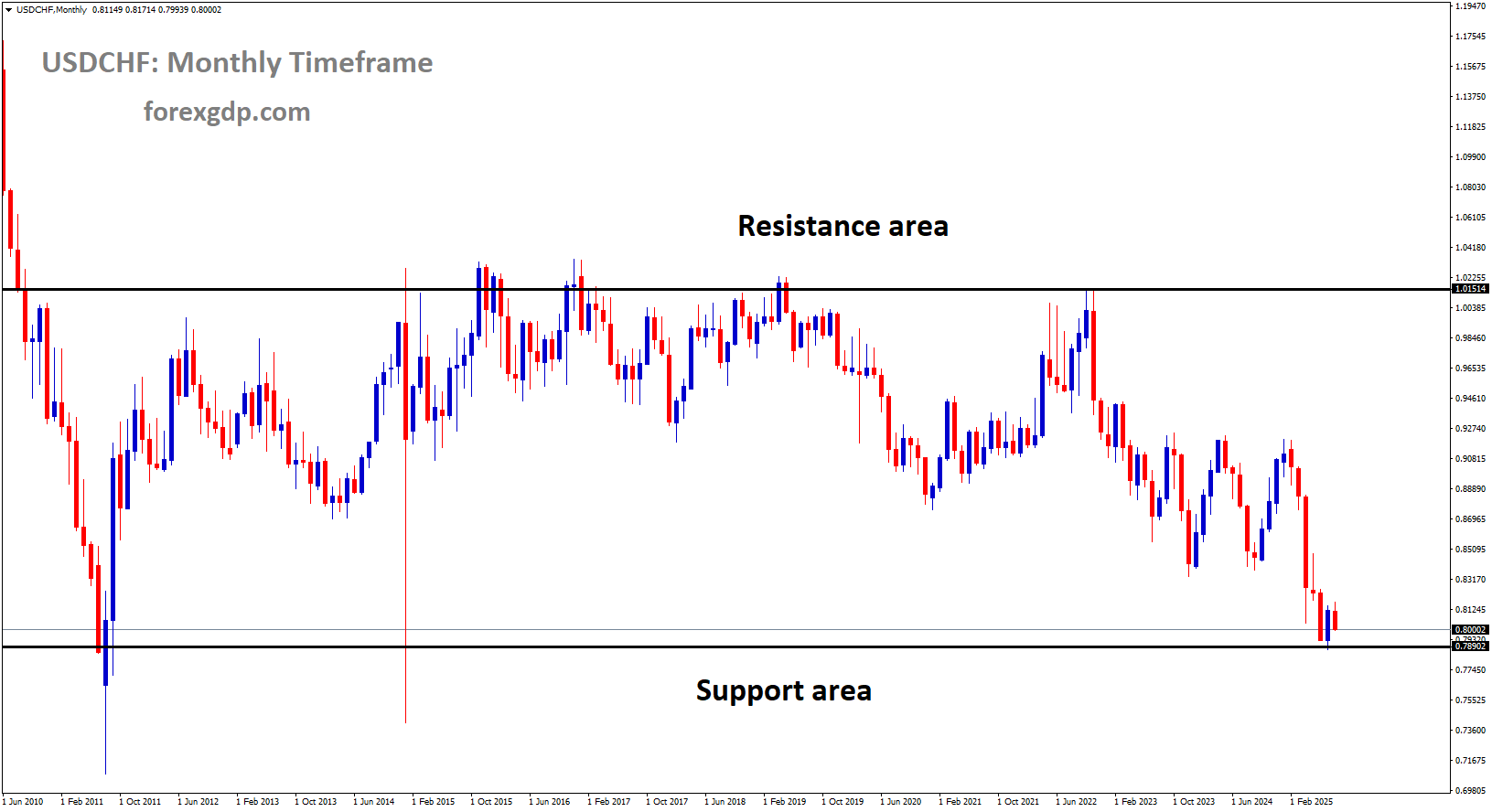Click the 1.04180 price axis label
The image size is (1492, 812).
pyautogui.click(x=1470, y=248)
